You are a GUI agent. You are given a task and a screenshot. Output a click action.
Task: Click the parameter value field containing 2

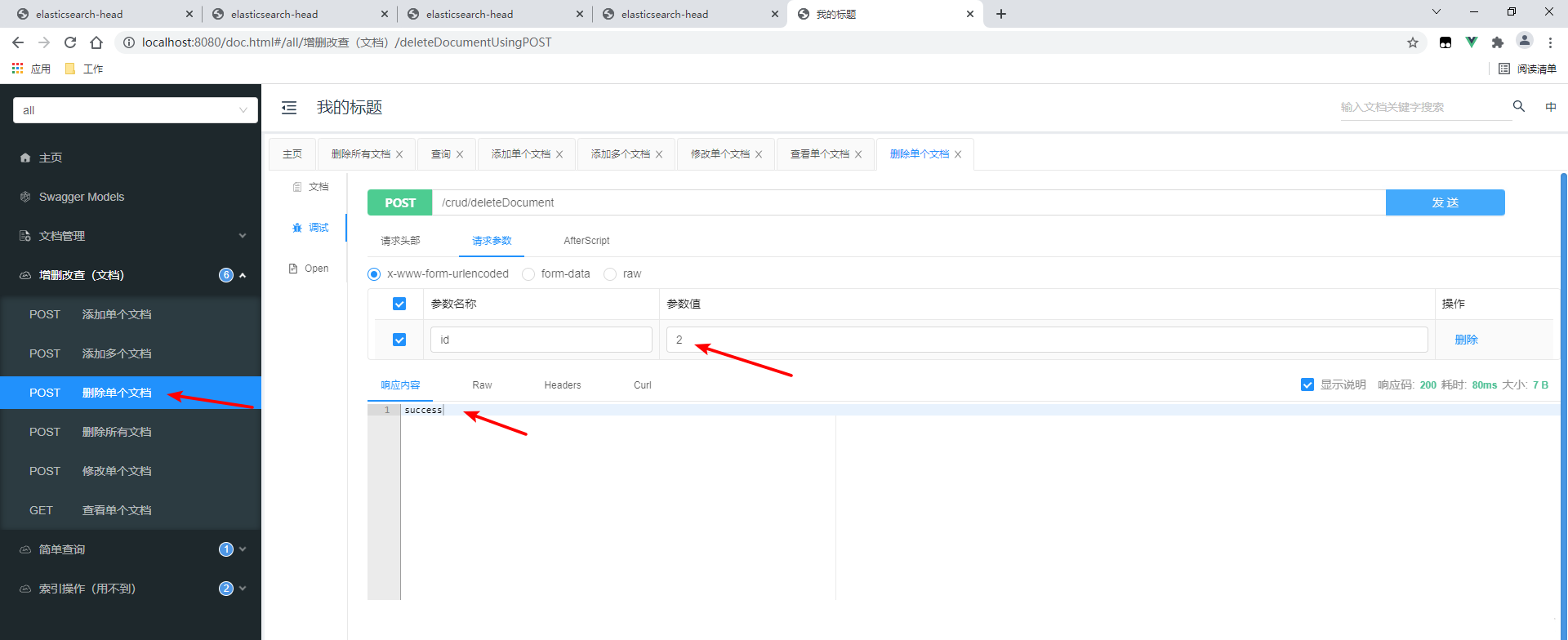click(x=1047, y=340)
